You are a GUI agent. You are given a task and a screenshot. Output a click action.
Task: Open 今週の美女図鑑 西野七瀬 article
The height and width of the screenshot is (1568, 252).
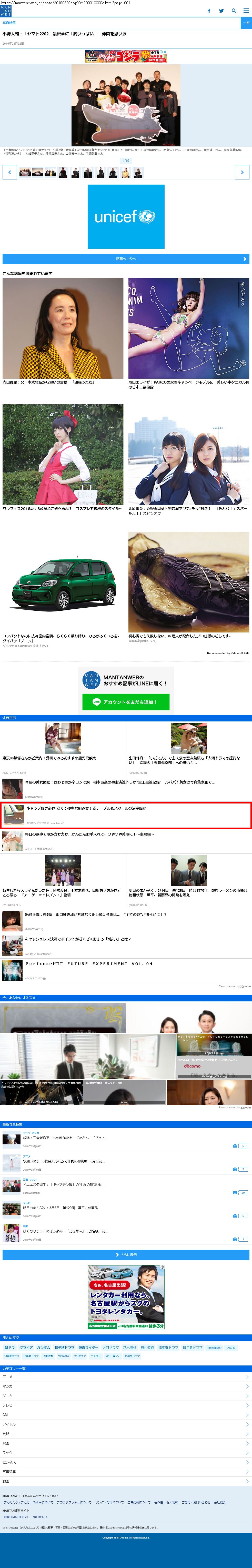(120, 782)
